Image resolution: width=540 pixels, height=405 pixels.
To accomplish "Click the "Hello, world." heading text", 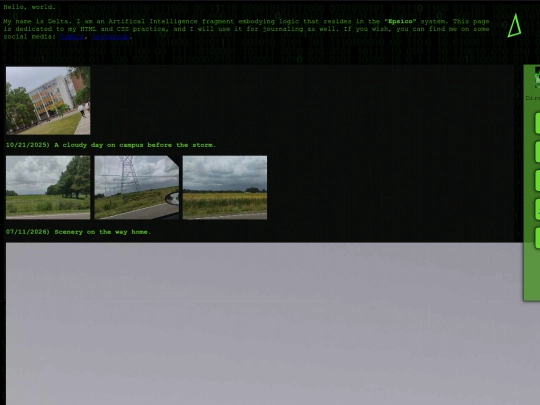I will (x=30, y=7).
